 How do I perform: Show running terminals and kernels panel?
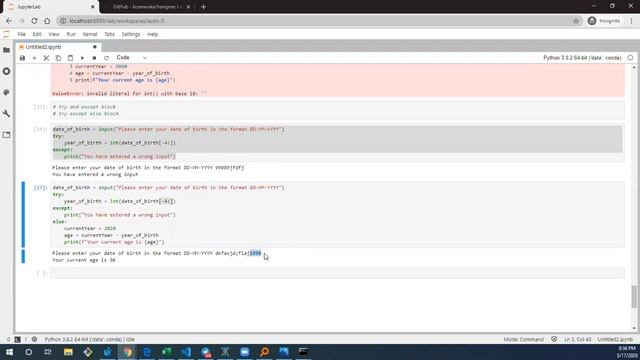coord(7,71)
